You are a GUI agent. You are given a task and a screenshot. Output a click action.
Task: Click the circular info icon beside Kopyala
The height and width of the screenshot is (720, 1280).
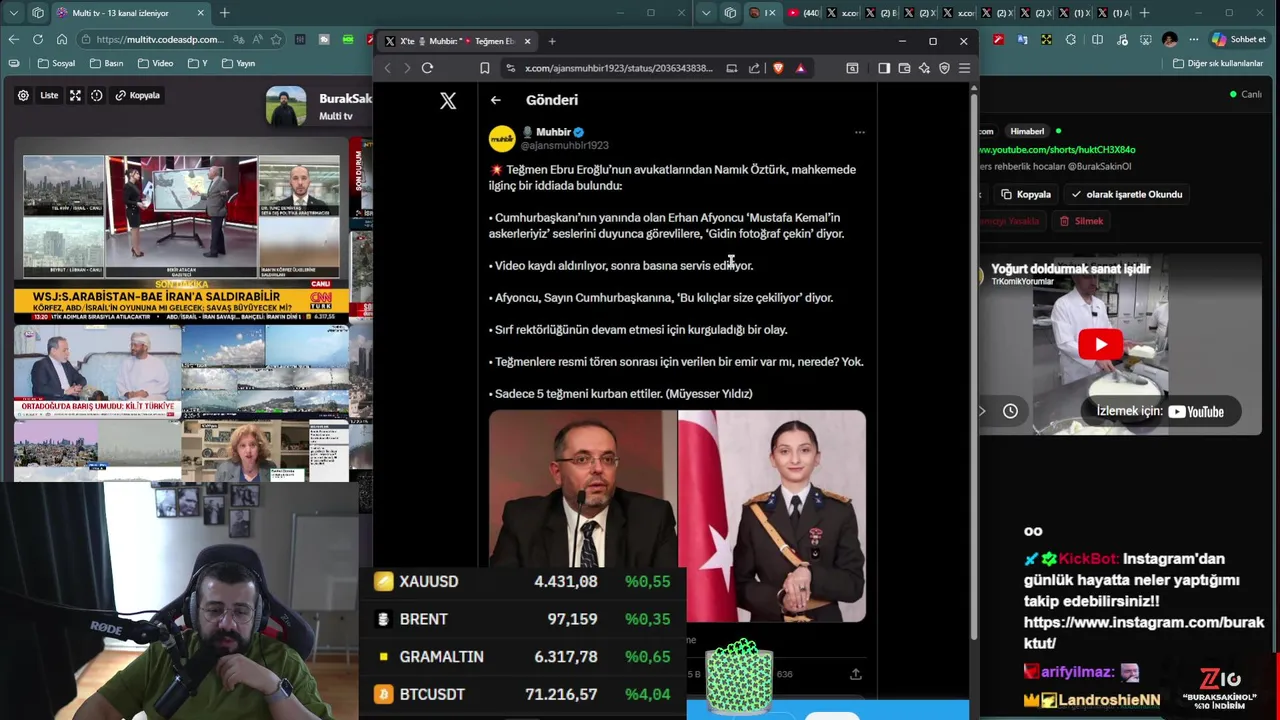pos(97,95)
